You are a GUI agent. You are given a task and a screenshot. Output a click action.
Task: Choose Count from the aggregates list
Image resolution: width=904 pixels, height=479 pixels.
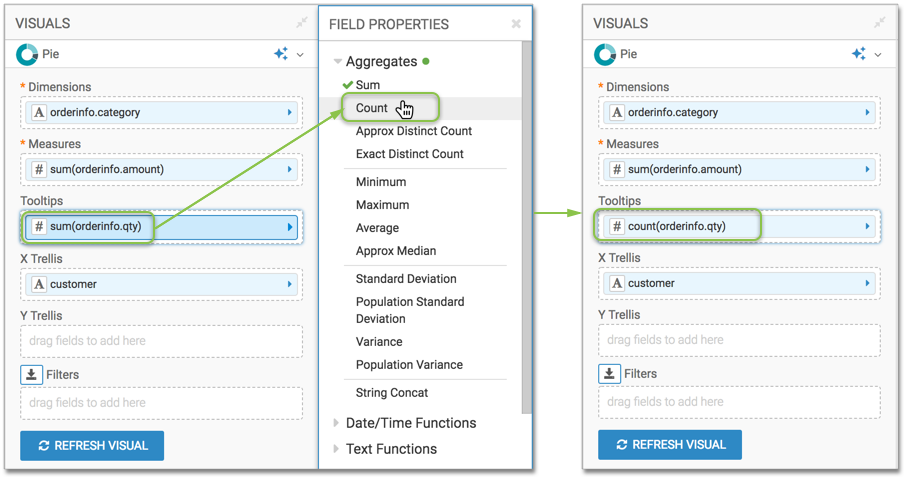[x=372, y=108]
